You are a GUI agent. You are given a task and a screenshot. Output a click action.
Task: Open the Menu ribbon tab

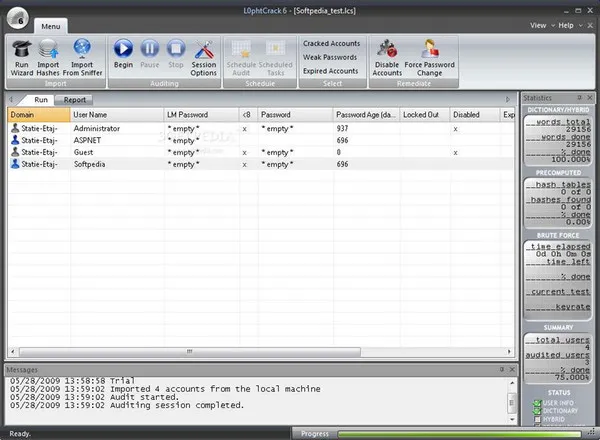coord(51,26)
